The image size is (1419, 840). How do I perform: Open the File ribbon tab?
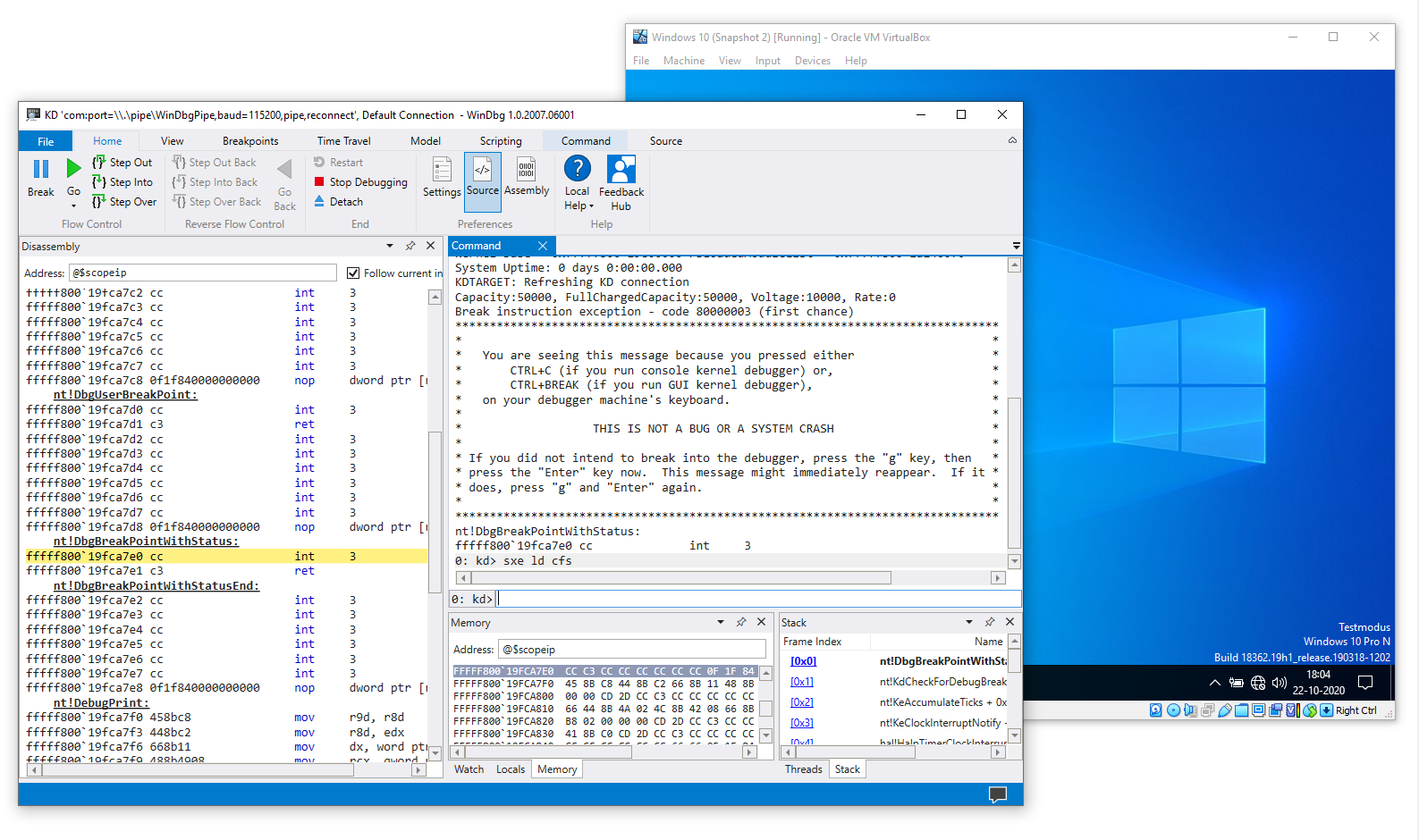(x=46, y=141)
